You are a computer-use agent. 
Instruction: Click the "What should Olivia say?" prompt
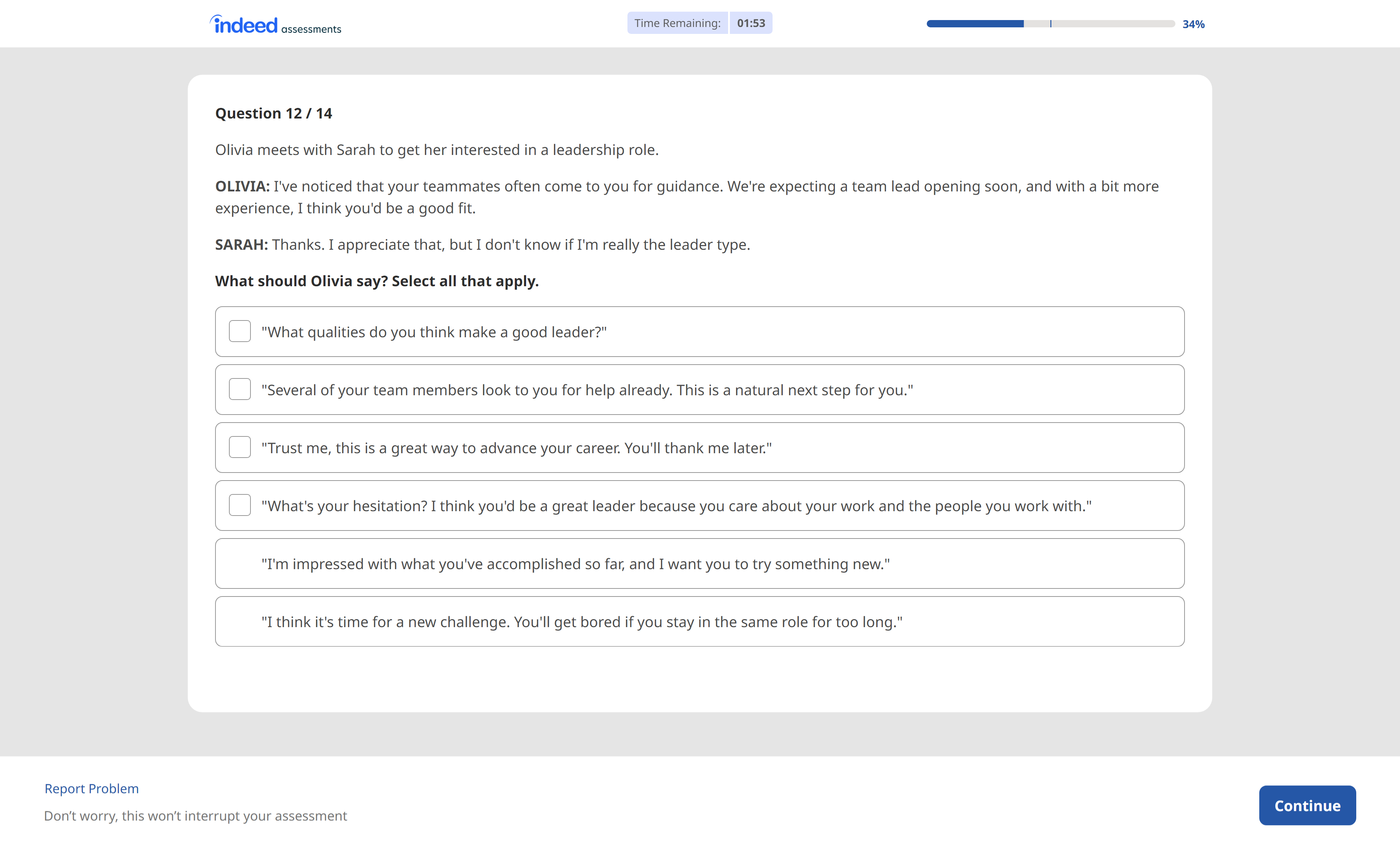click(377, 281)
